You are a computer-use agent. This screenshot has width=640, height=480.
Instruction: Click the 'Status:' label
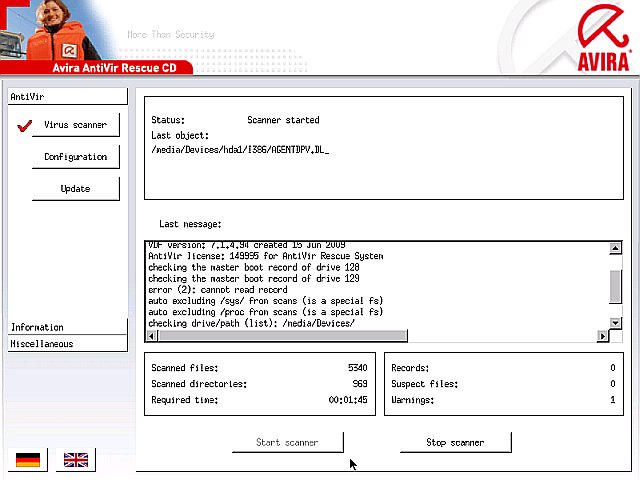[x=168, y=120]
